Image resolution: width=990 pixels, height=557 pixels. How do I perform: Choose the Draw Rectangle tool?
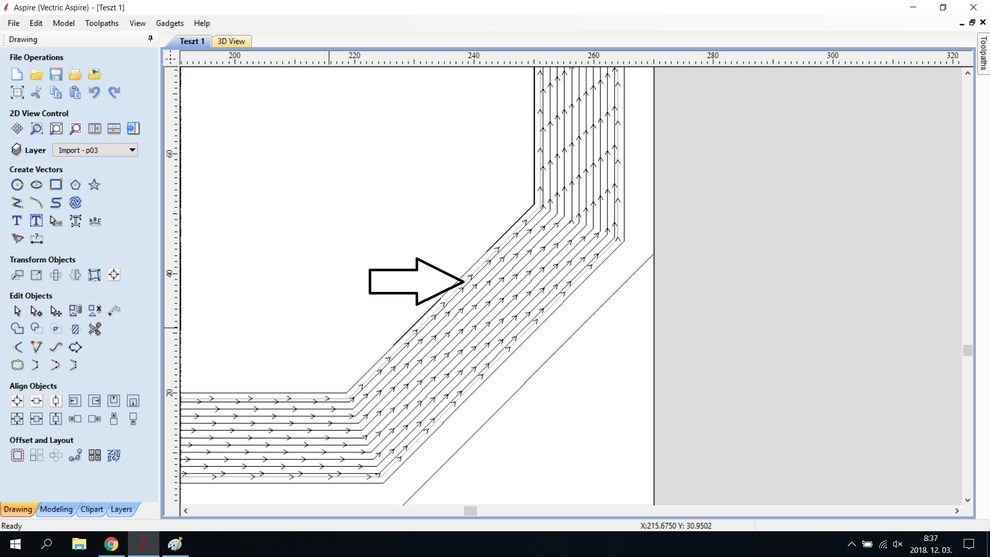tap(56, 185)
